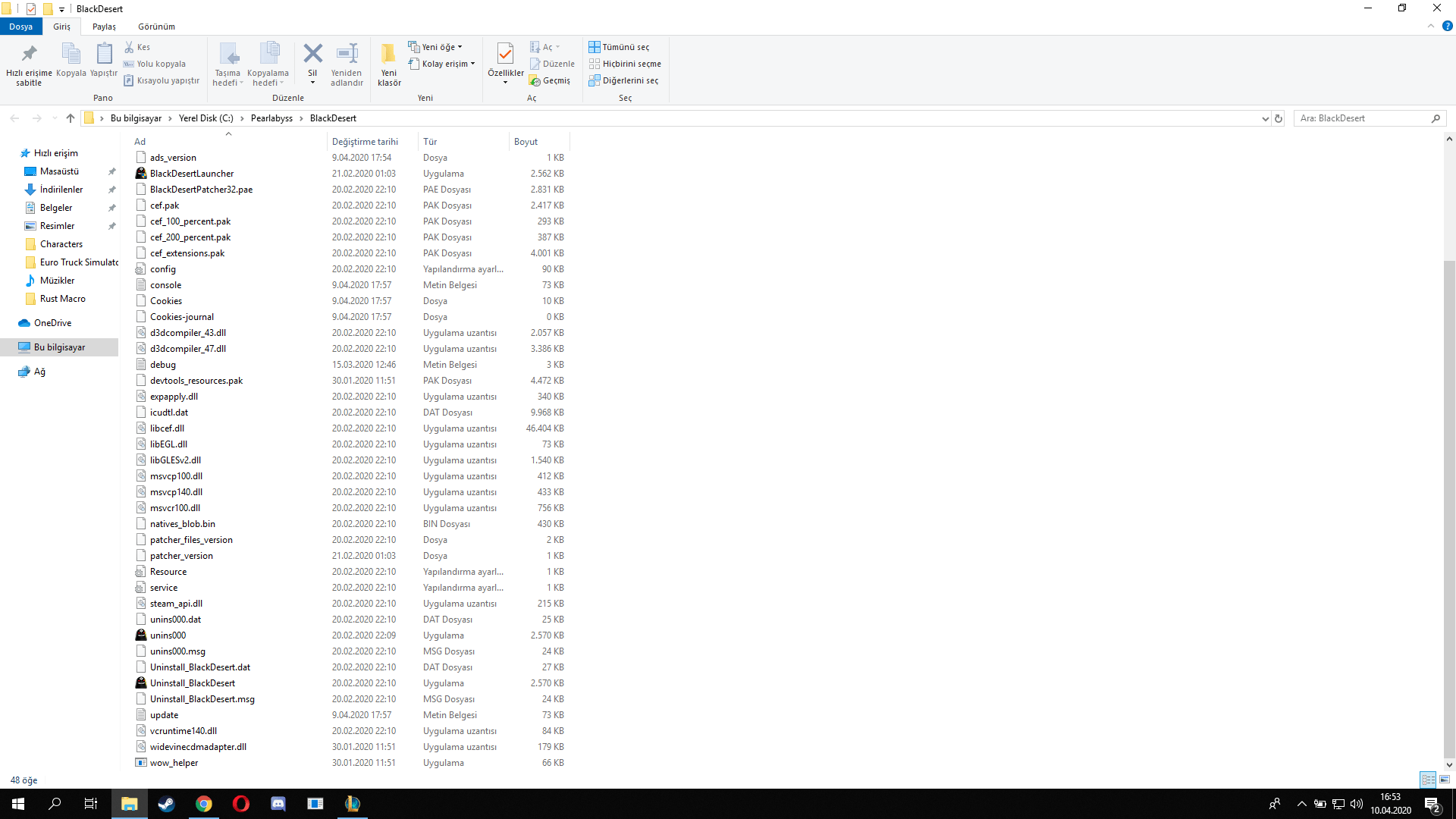Image resolution: width=1456 pixels, height=819 pixels.
Task: Click Pearlabyss in the address path
Action: tap(271, 118)
